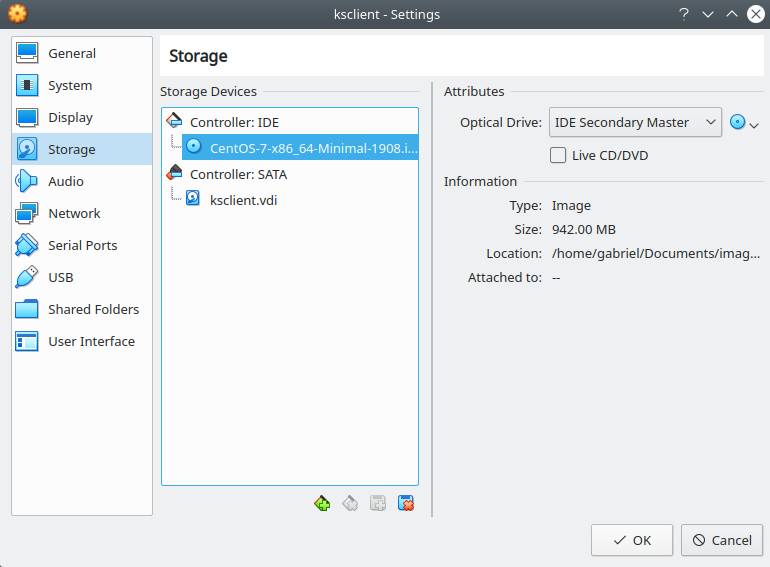This screenshot has width=770, height=567.
Task: Click the optical disc icon beside CentOS ISO
Action: 193,146
